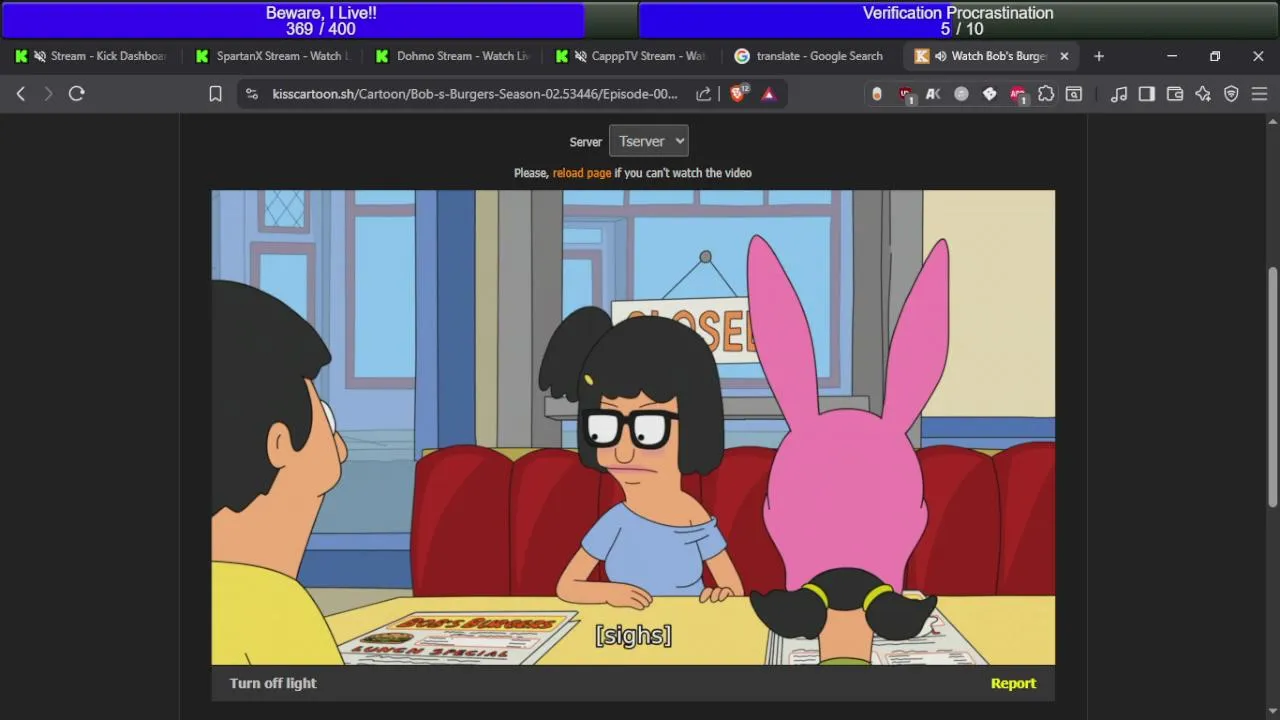Open the Brave Shields lion icon
Image resolution: width=1280 pixels, height=720 pixels.
738,93
